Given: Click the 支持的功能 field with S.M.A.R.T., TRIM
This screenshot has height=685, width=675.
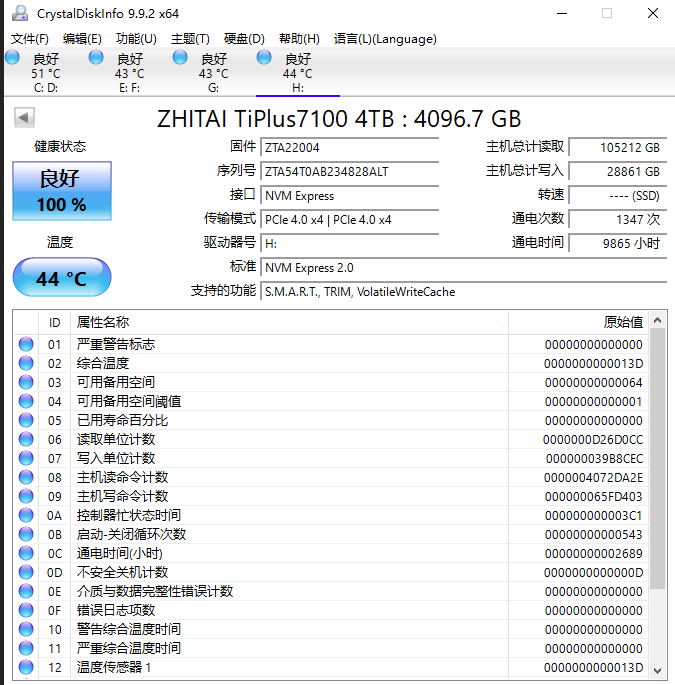Looking at the screenshot, I should (464, 292).
